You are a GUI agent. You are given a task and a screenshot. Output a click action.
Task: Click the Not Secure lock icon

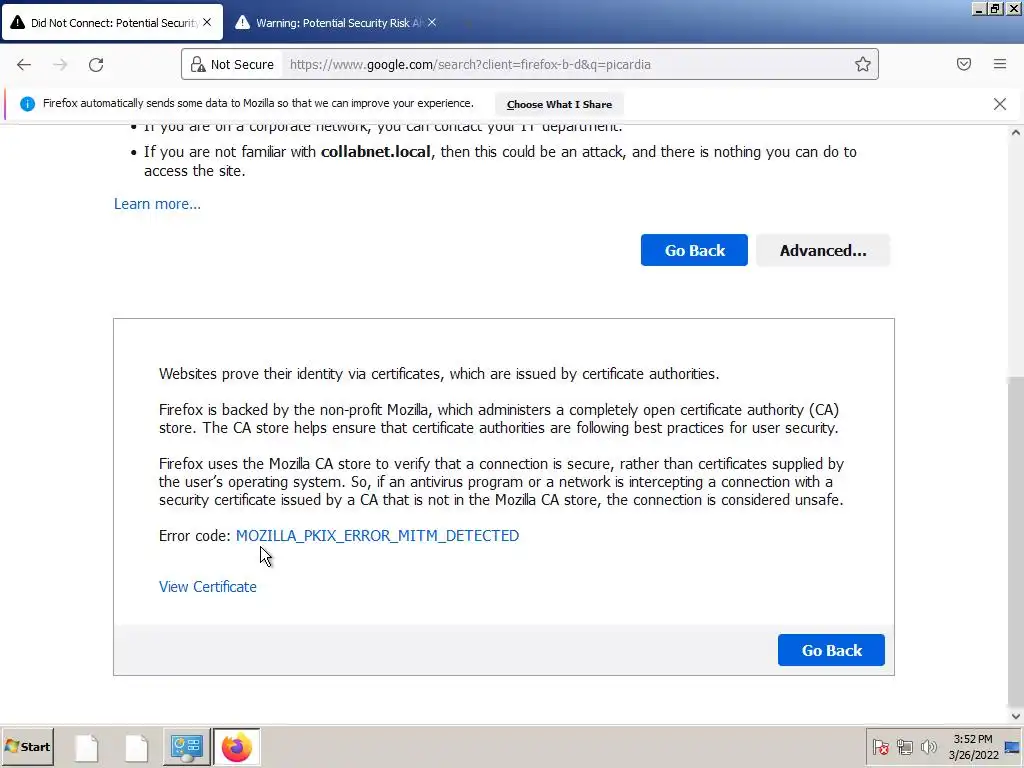(x=198, y=64)
